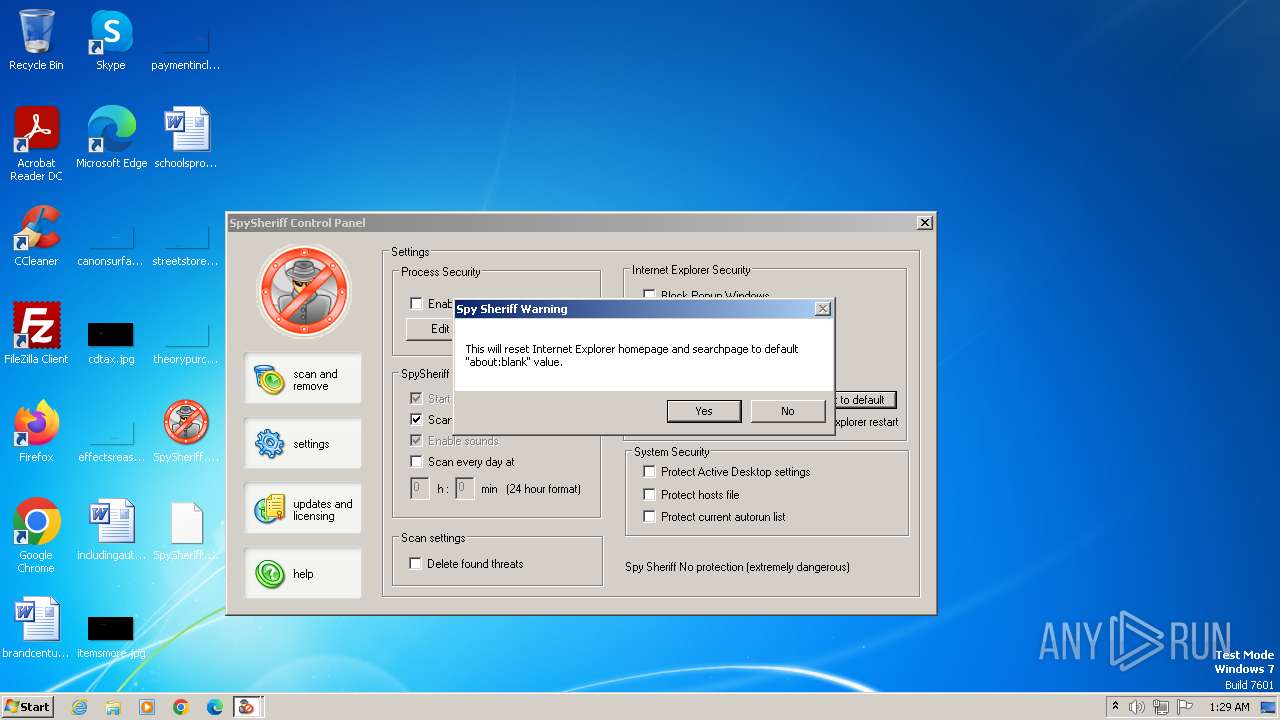The width and height of the screenshot is (1280, 720).
Task: Click the scan minutes input field
Action: (465, 489)
